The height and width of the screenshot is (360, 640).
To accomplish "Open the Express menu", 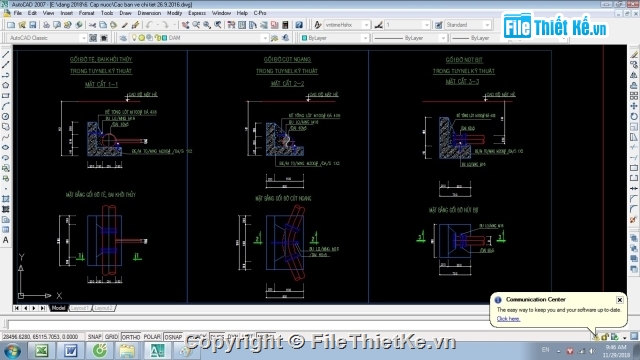I will click(x=197, y=13).
